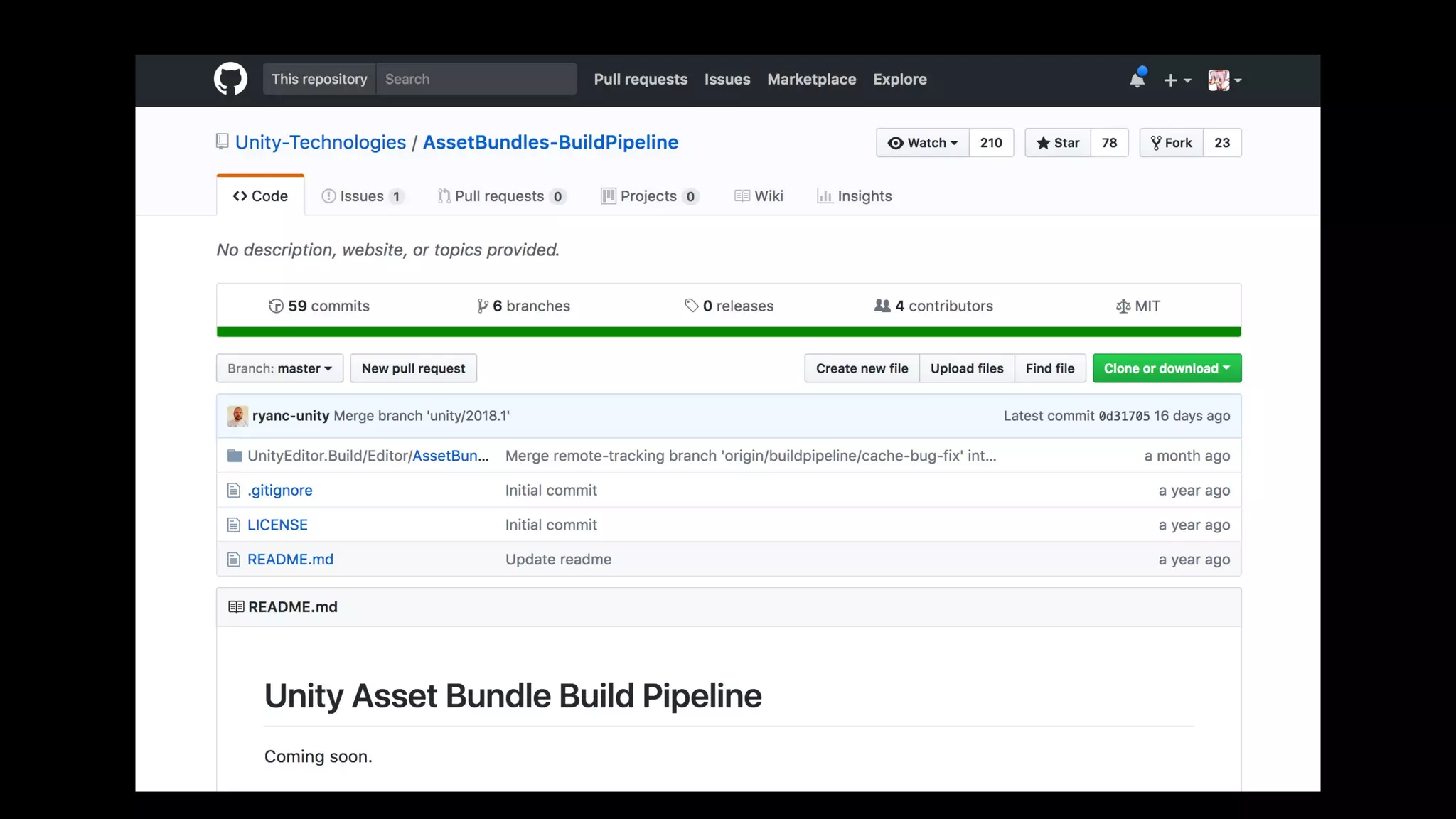Click the GitHub Octocat logo

pos(230,79)
